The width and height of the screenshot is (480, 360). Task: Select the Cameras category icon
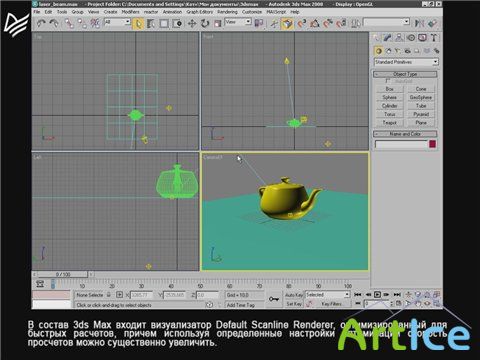[x=407, y=51]
